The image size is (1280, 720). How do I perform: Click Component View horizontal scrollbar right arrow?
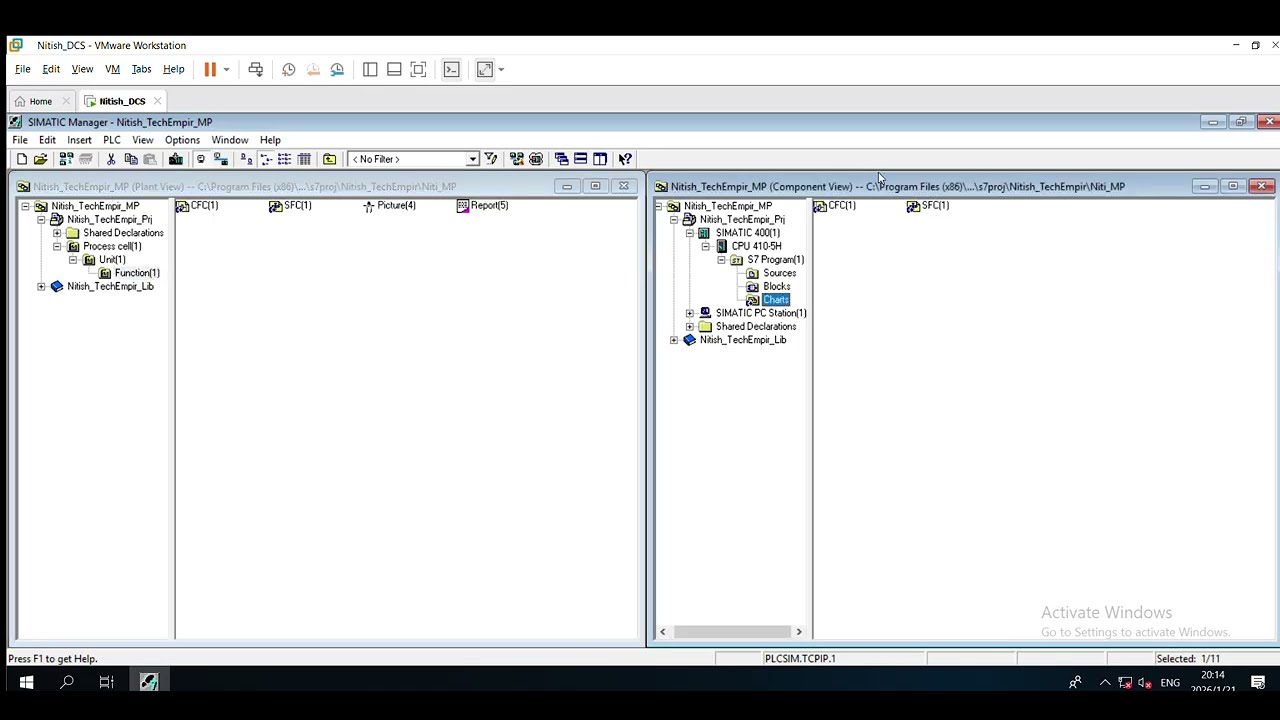798,632
